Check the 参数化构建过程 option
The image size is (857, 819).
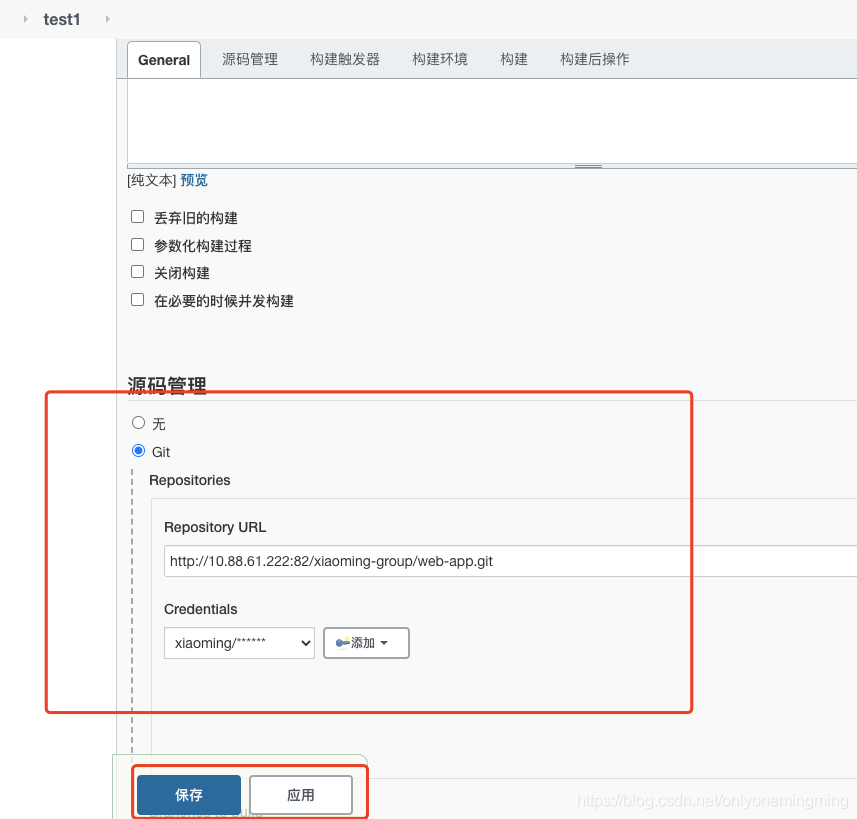(x=138, y=244)
